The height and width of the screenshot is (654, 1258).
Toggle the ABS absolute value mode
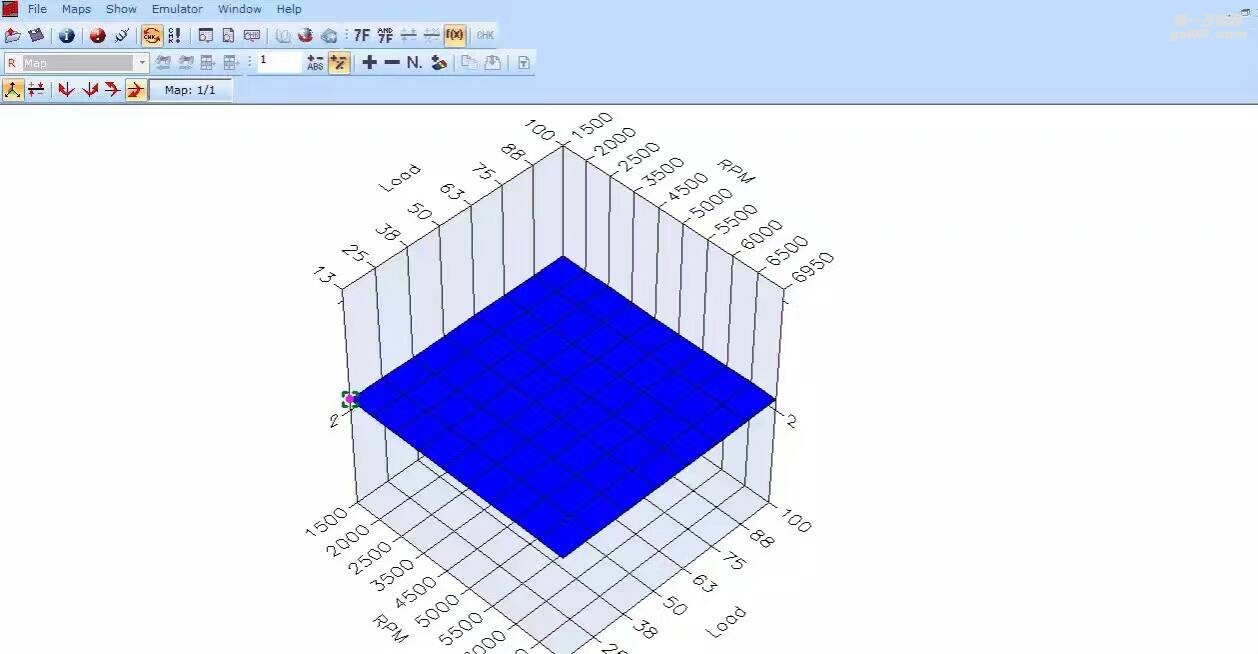point(315,63)
